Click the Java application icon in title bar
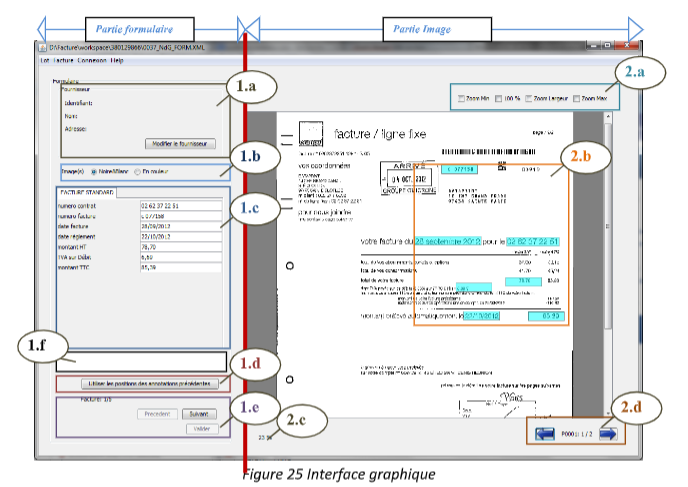This screenshot has width=688, height=487. (x=43, y=47)
